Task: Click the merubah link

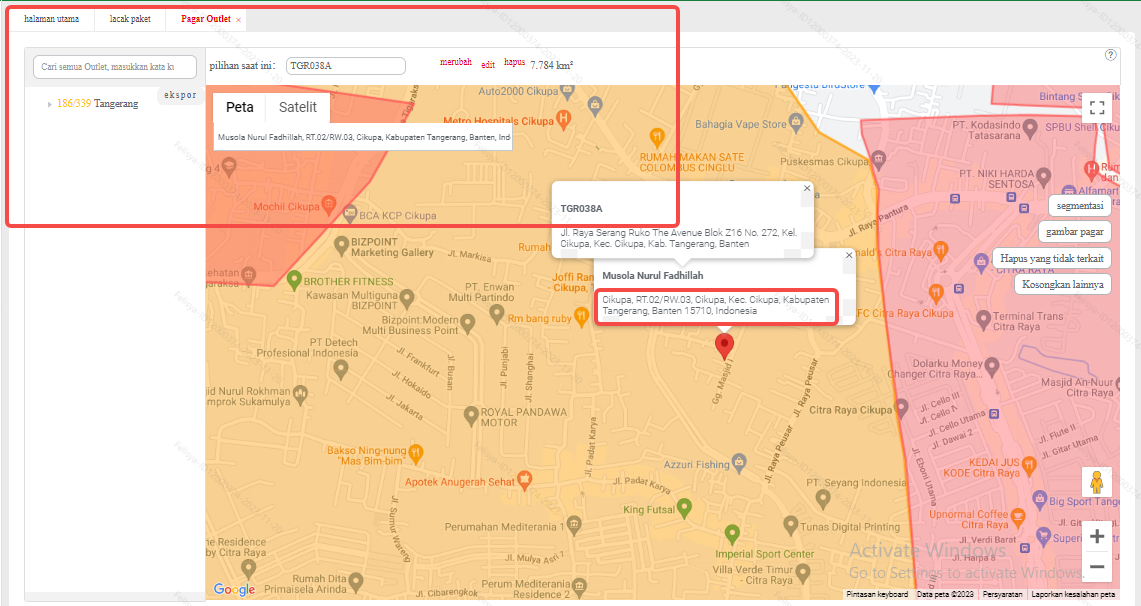Action: click(x=456, y=63)
